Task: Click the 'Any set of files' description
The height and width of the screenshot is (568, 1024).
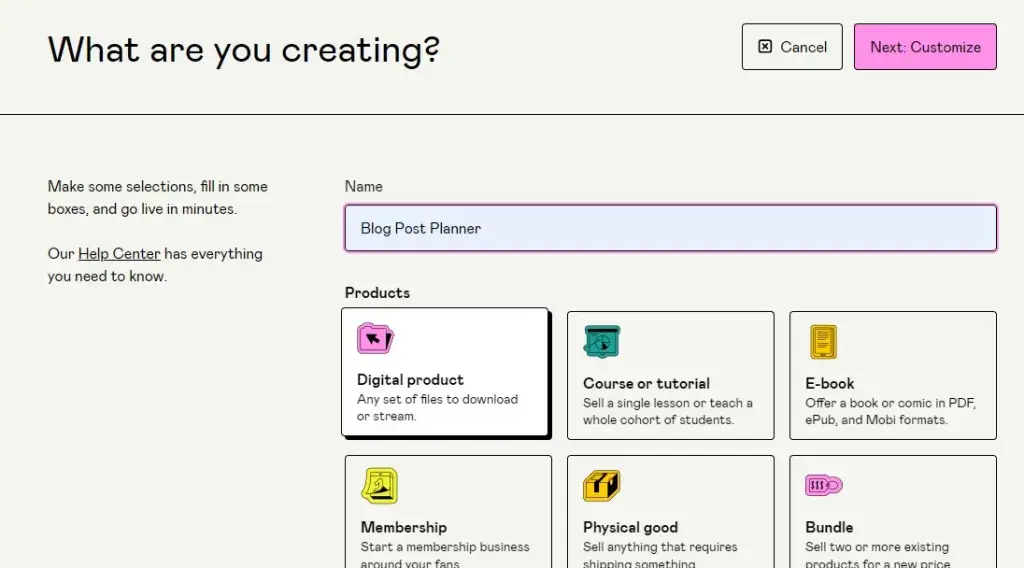Action: click(x=437, y=407)
